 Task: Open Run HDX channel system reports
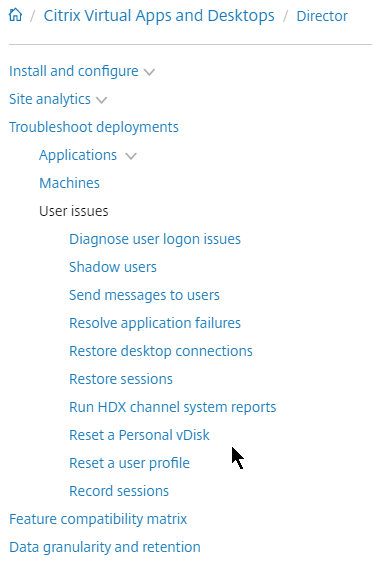coord(173,407)
